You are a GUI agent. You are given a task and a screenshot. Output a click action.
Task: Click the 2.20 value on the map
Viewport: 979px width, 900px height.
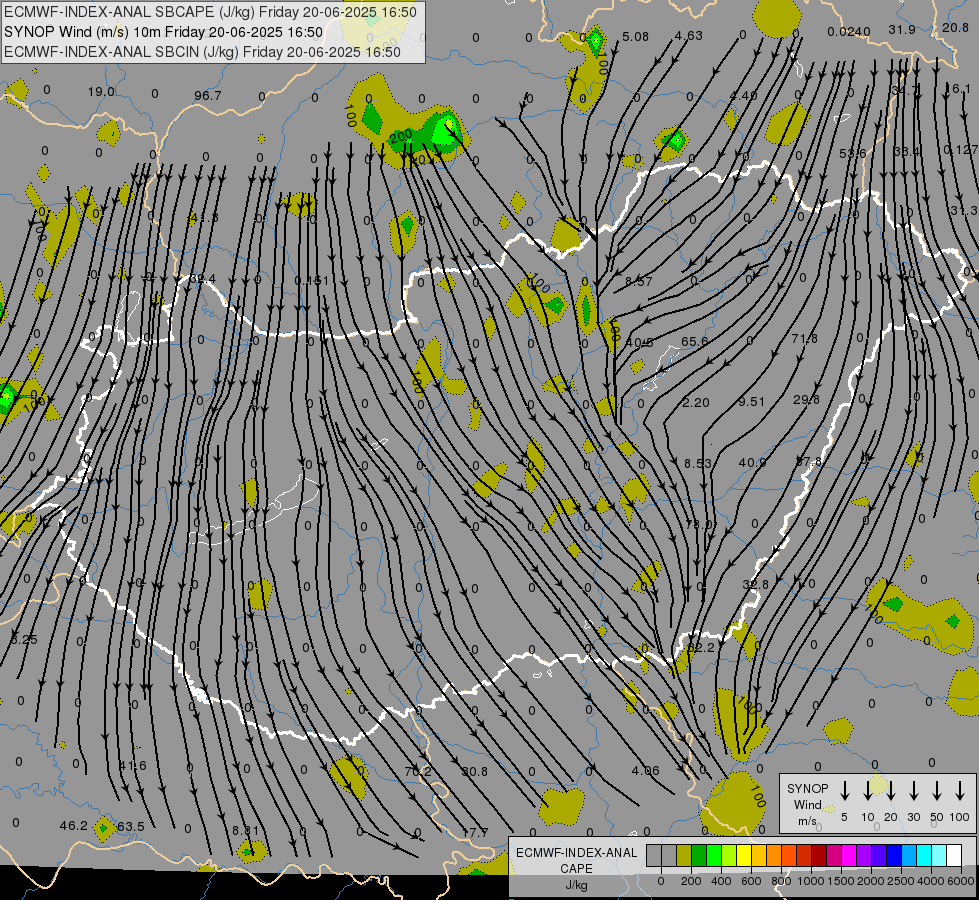coord(696,403)
